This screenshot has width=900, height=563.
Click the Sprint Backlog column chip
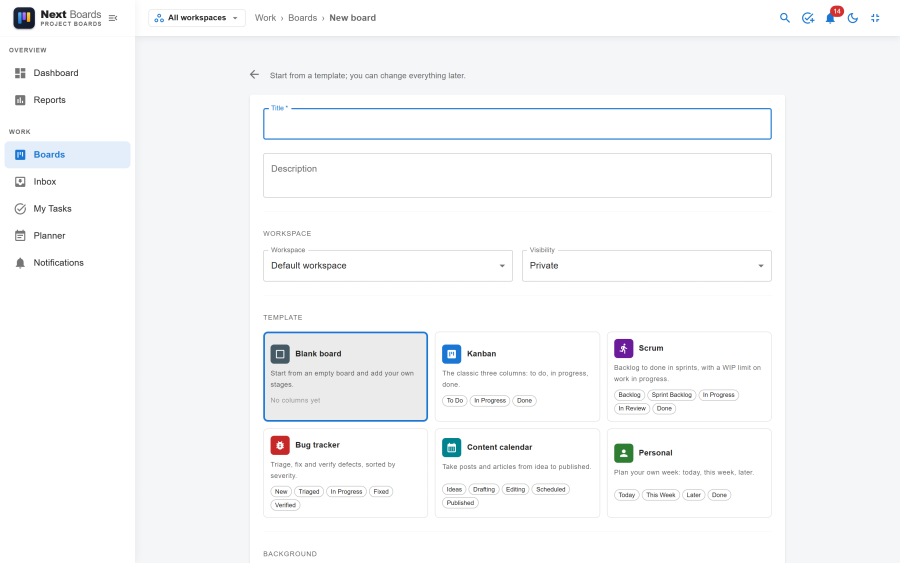pyautogui.click(x=672, y=395)
